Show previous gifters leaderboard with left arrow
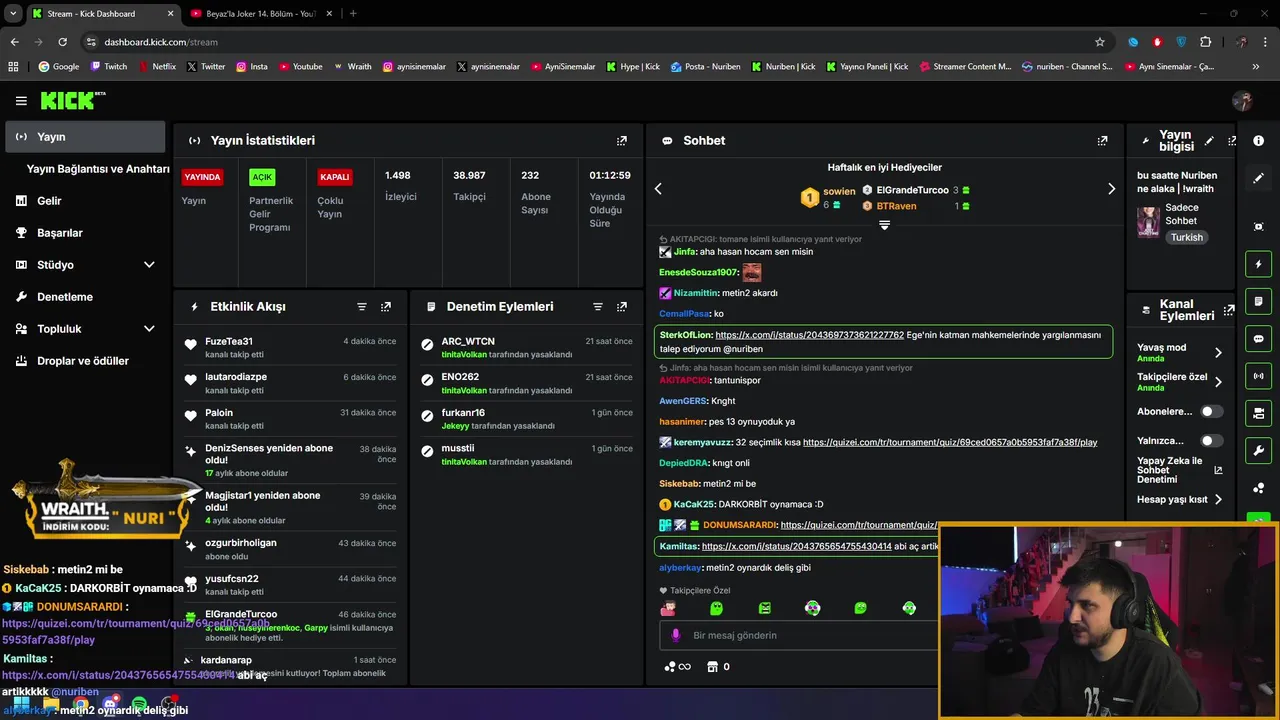1280x720 pixels. click(658, 189)
